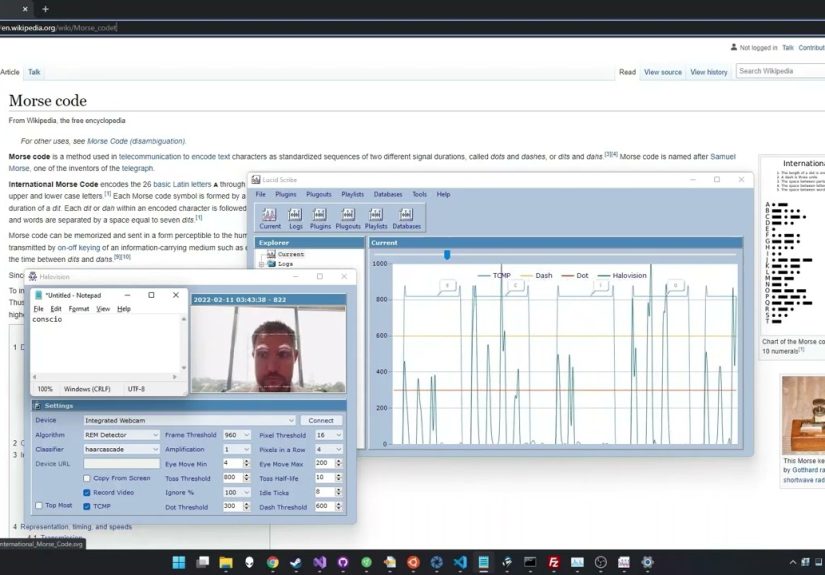Screen dimensions: 825x575
Task: Open the Pixel Threshold dropdown
Action: click(329, 435)
